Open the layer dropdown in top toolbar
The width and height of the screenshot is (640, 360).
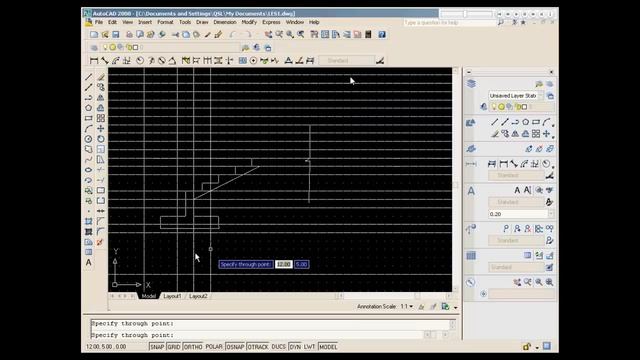pyautogui.click(x=171, y=48)
